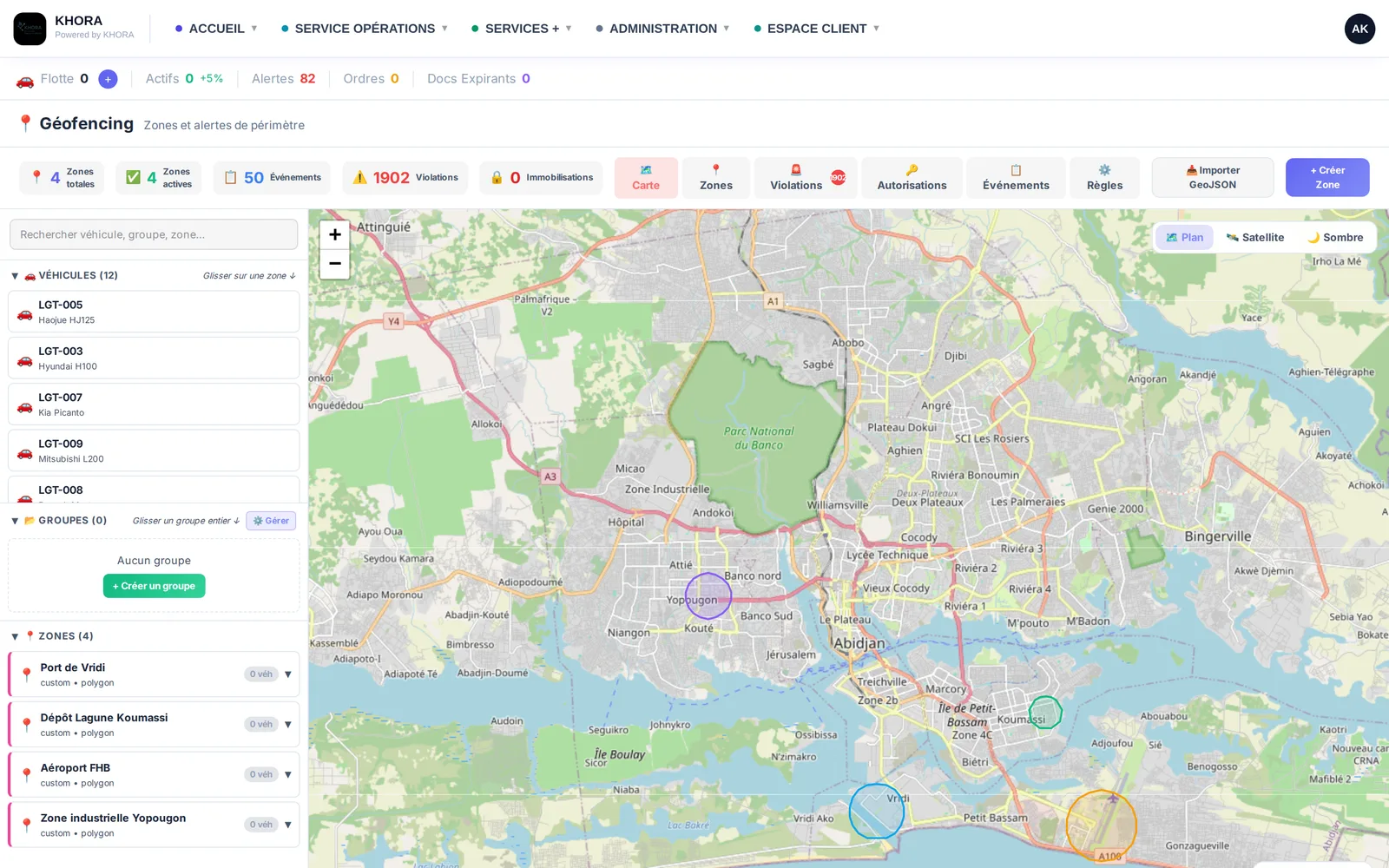Click + Créer un groupe button
This screenshot has width=1389, height=868.
pos(154,586)
